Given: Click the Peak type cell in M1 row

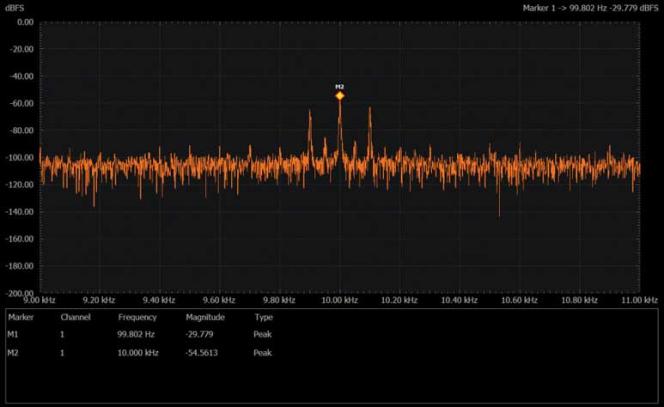Looking at the screenshot, I should click(263, 334).
